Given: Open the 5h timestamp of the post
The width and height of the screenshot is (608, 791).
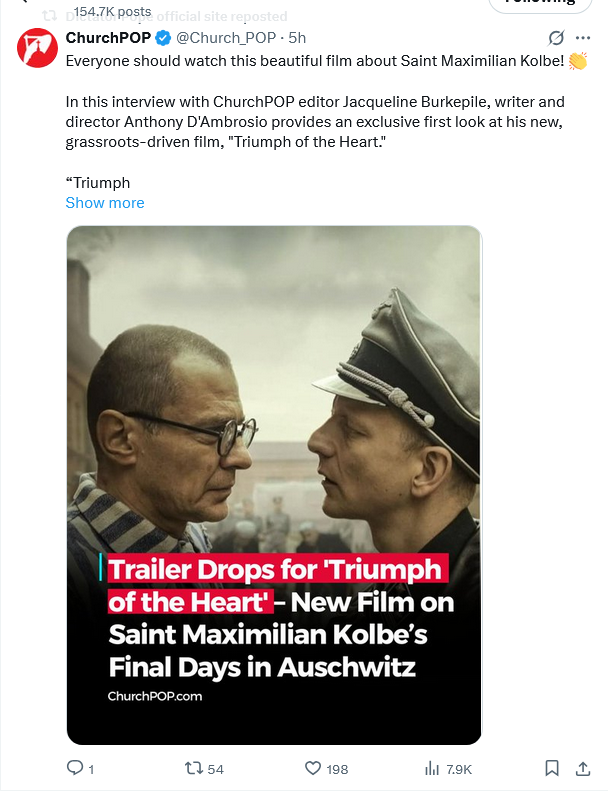Looking at the screenshot, I should point(297,38).
